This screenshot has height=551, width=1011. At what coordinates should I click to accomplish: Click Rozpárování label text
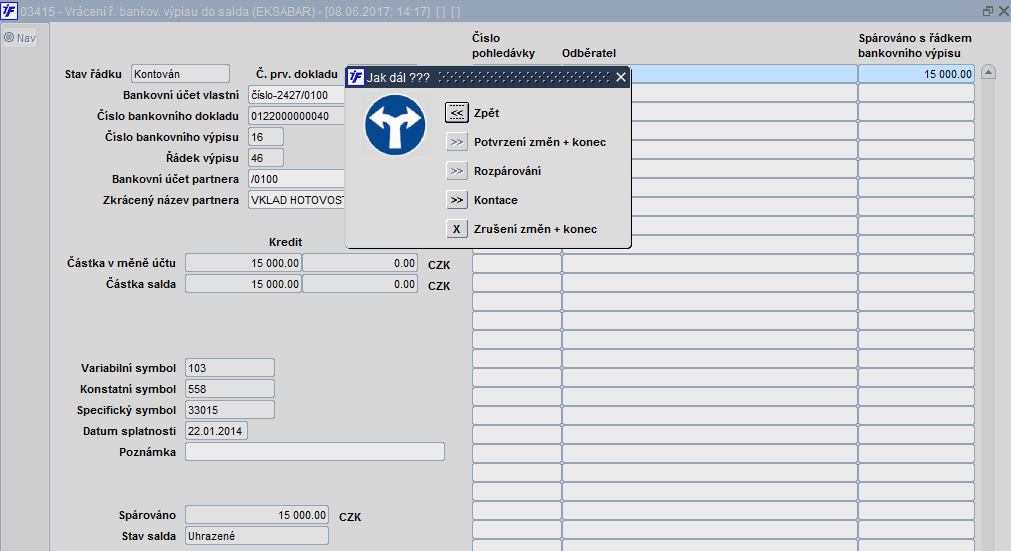click(x=507, y=171)
